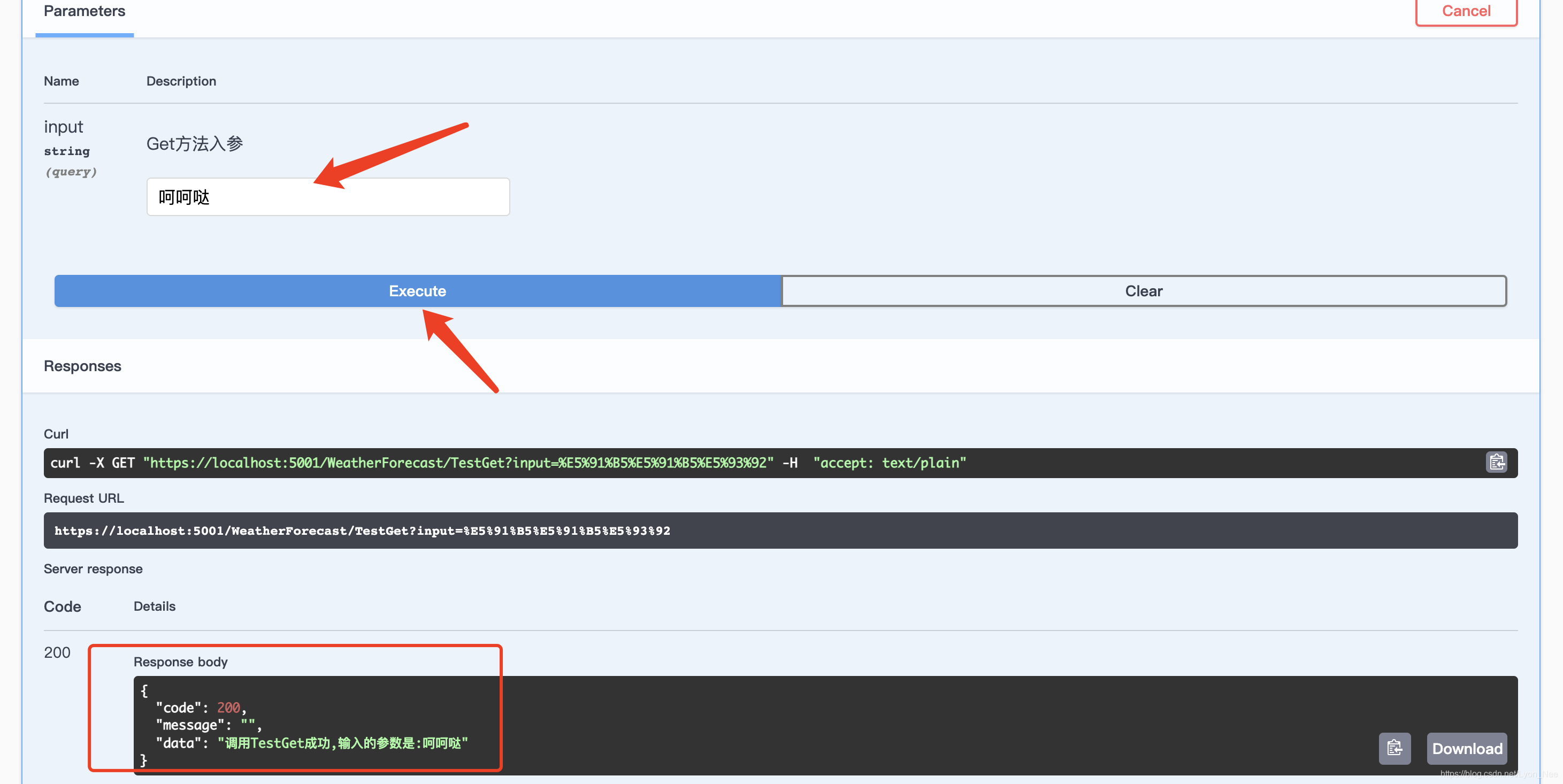1563x784 pixels.
Task: Click the "Get方法入参" description text
Action: click(195, 144)
